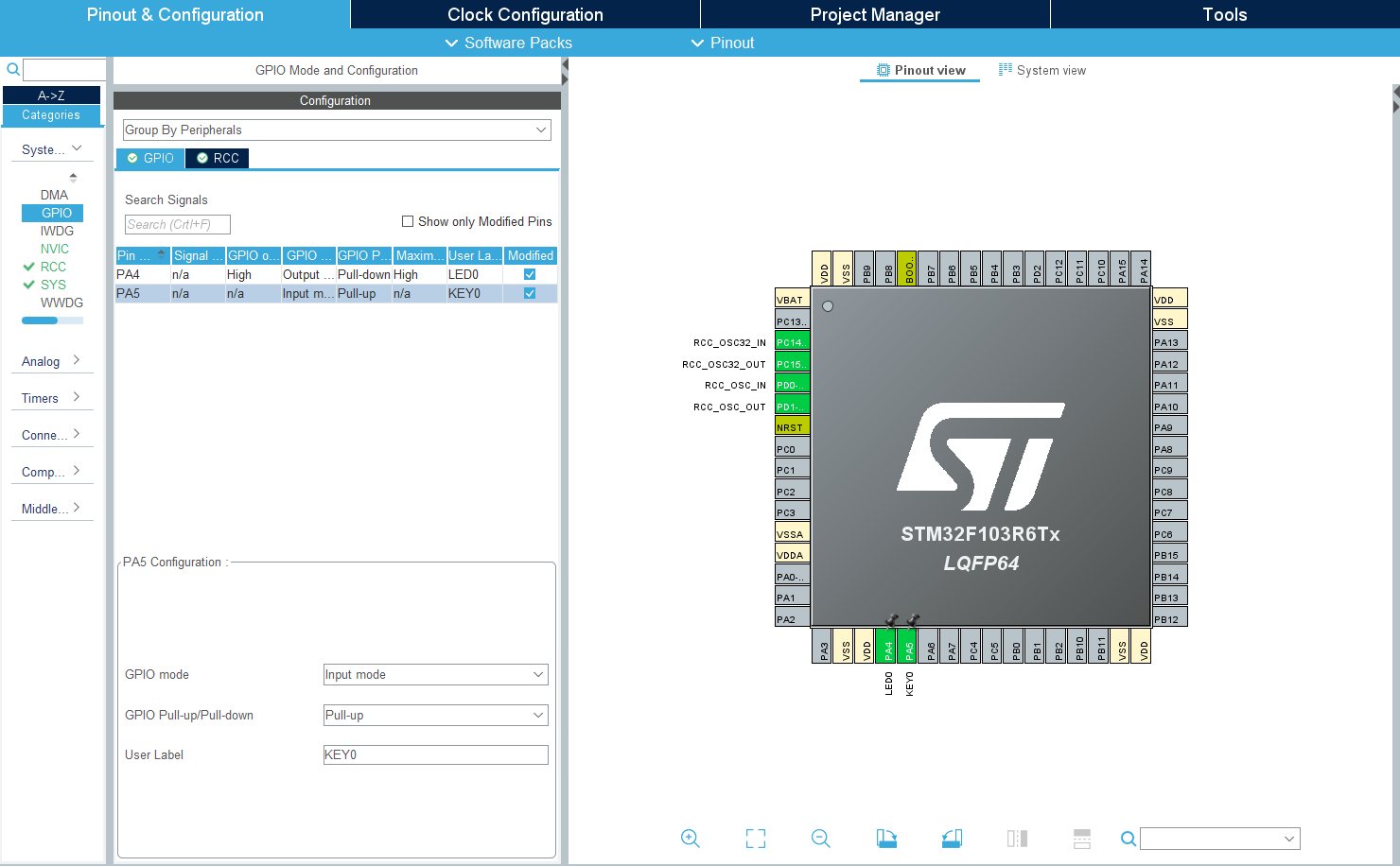Open the Project Manager tab
The image size is (1400, 866).
pyautogui.click(x=874, y=14)
